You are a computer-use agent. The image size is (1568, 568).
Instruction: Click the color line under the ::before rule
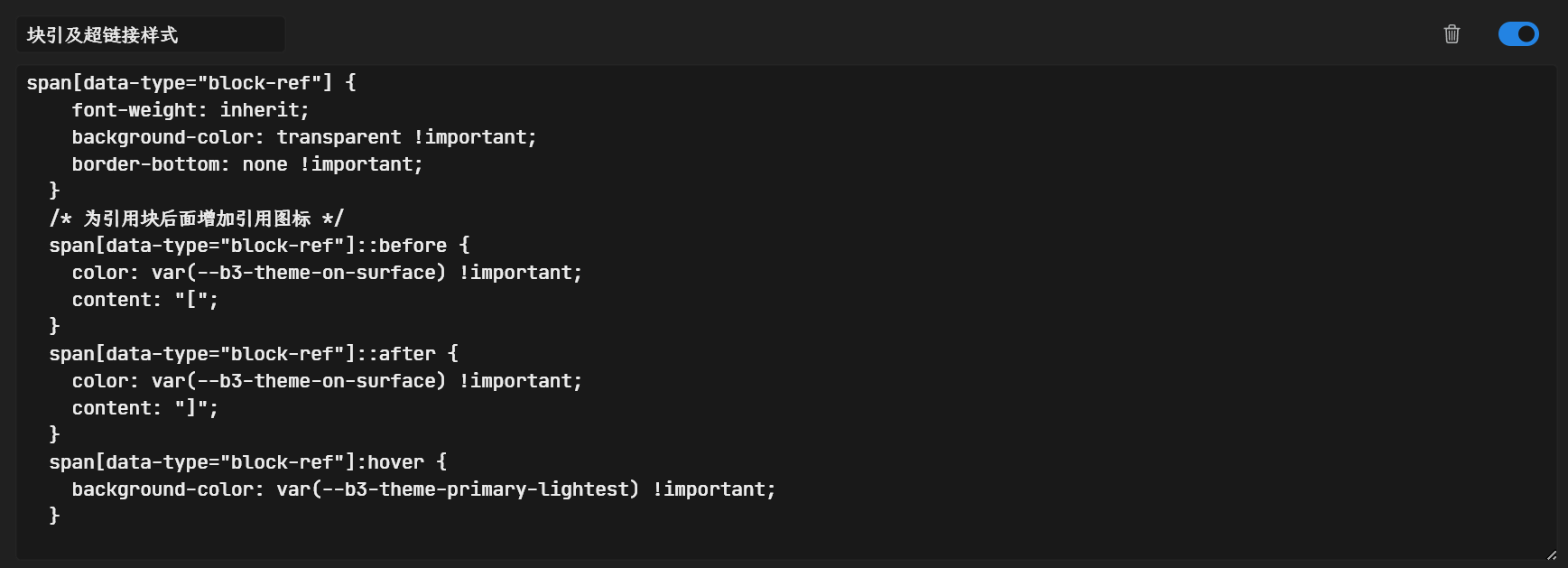click(327, 273)
